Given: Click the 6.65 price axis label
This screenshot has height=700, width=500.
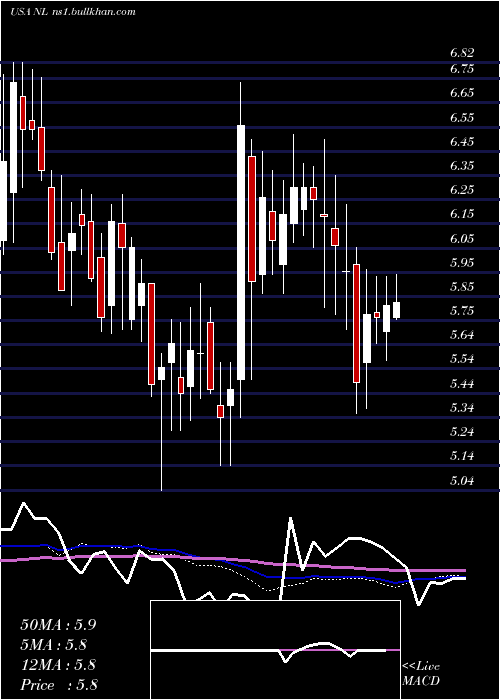Looking at the screenshot, I should [x=462, y=93].
